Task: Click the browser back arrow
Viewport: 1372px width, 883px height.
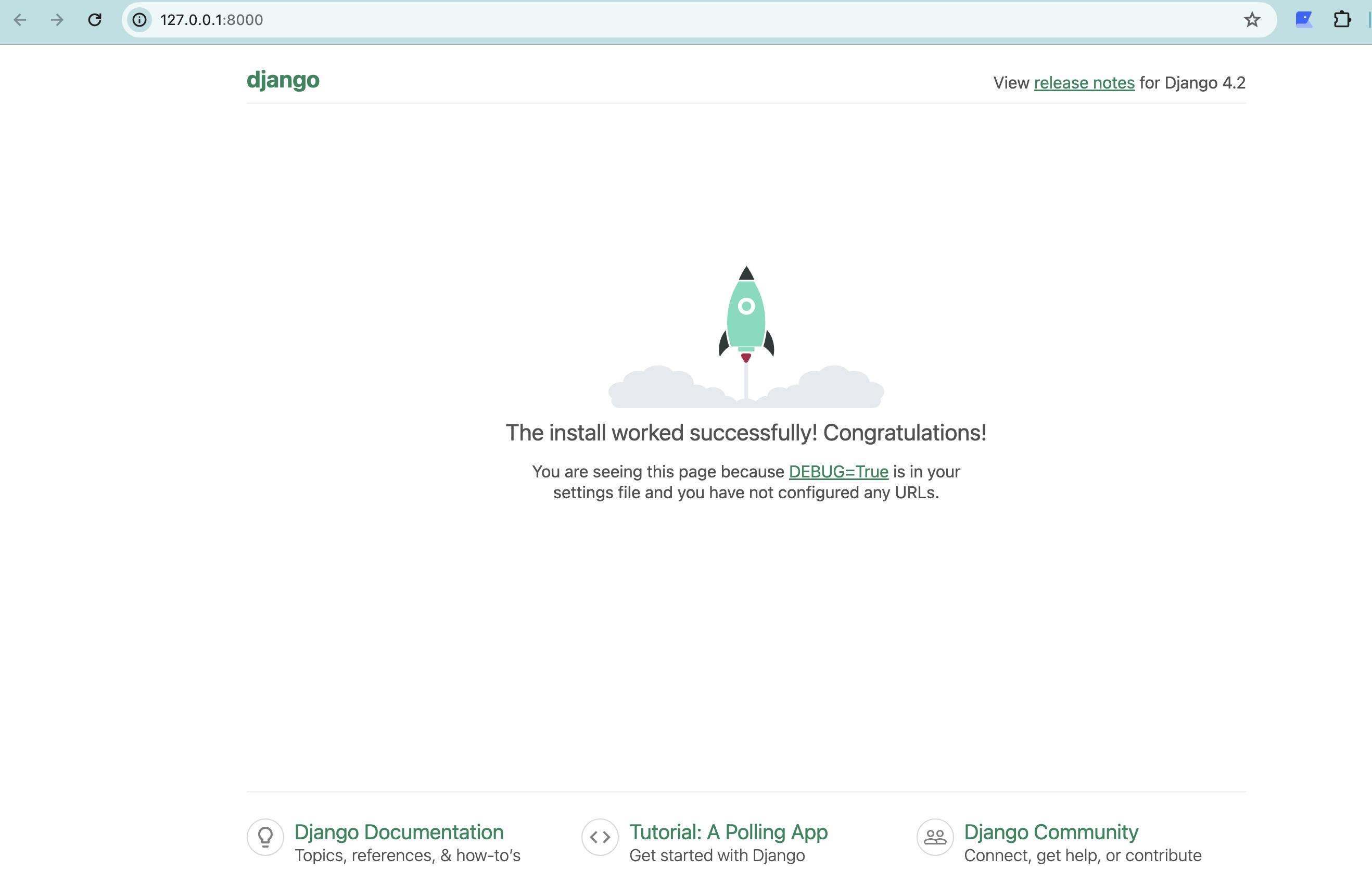Action: [20, 20]
